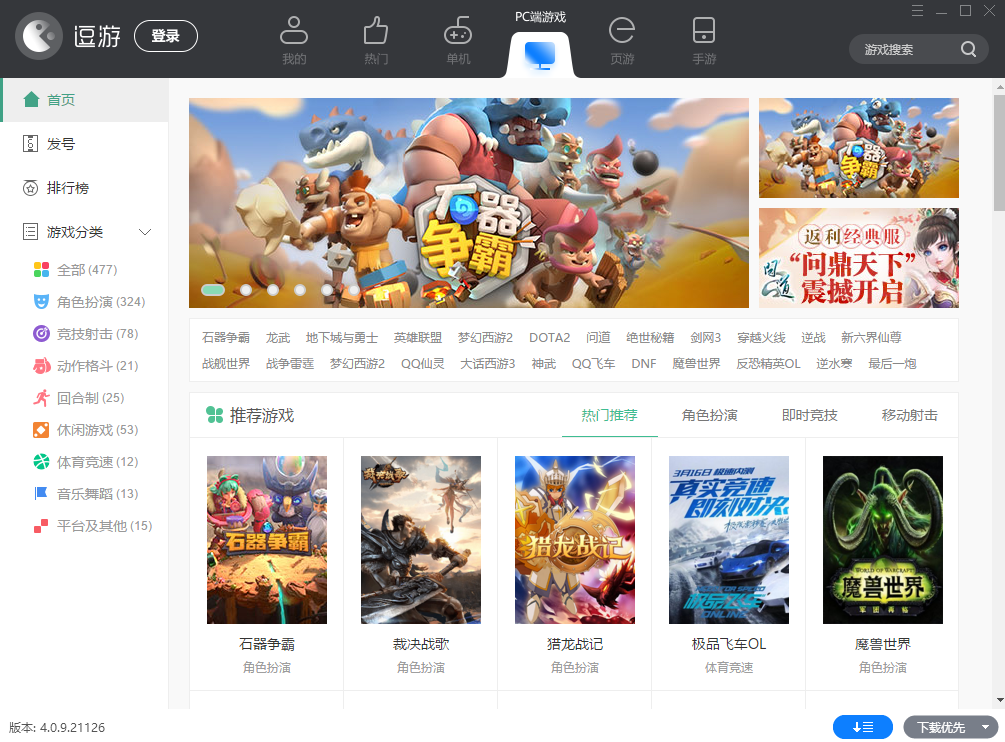Open the download list manager icon

point(863,727)
